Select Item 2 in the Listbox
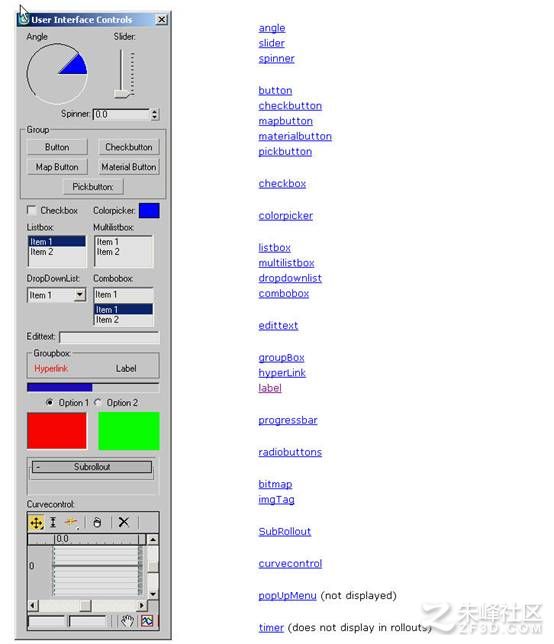 coord(57,252)
